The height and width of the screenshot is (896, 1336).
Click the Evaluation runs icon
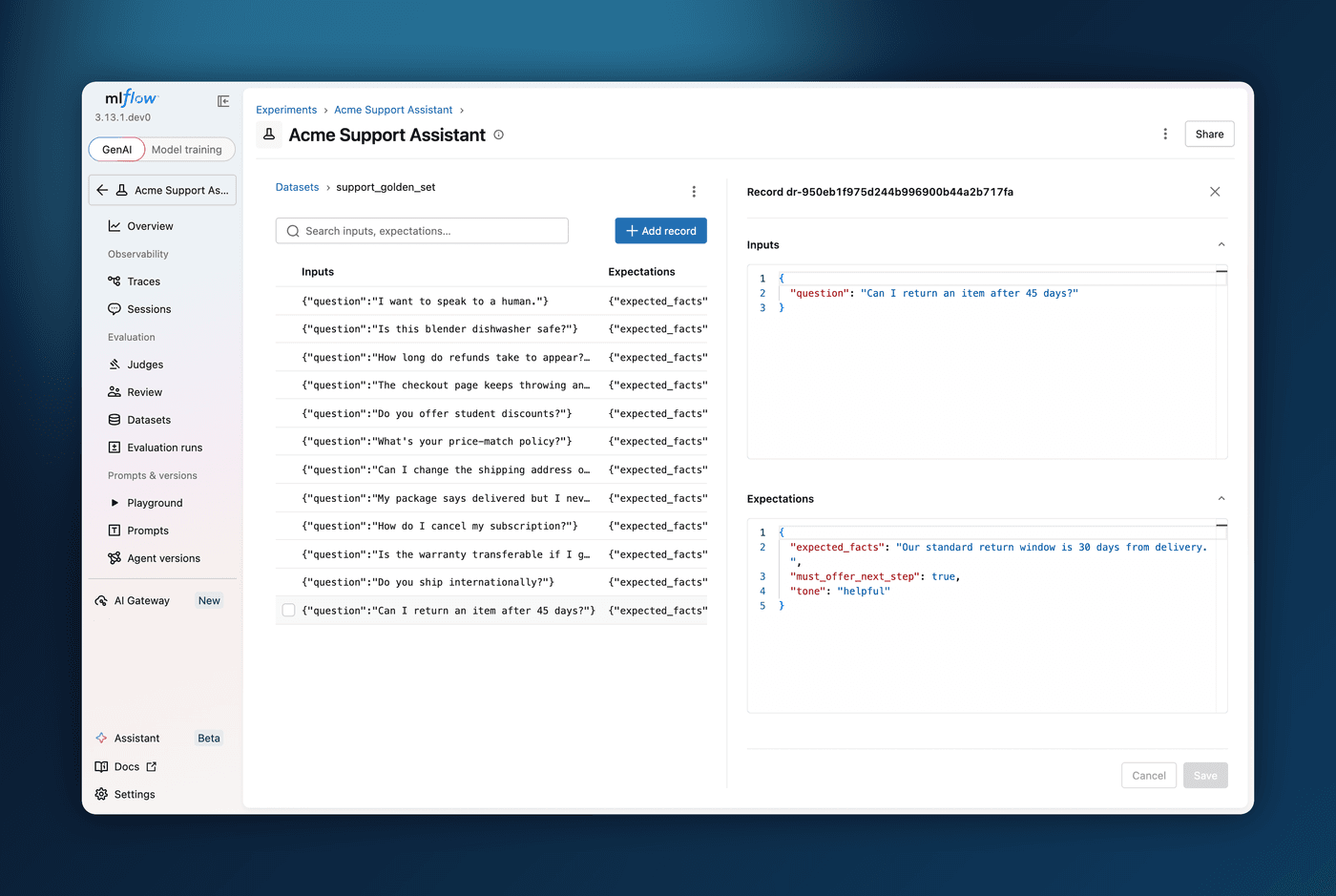(115, 448)
